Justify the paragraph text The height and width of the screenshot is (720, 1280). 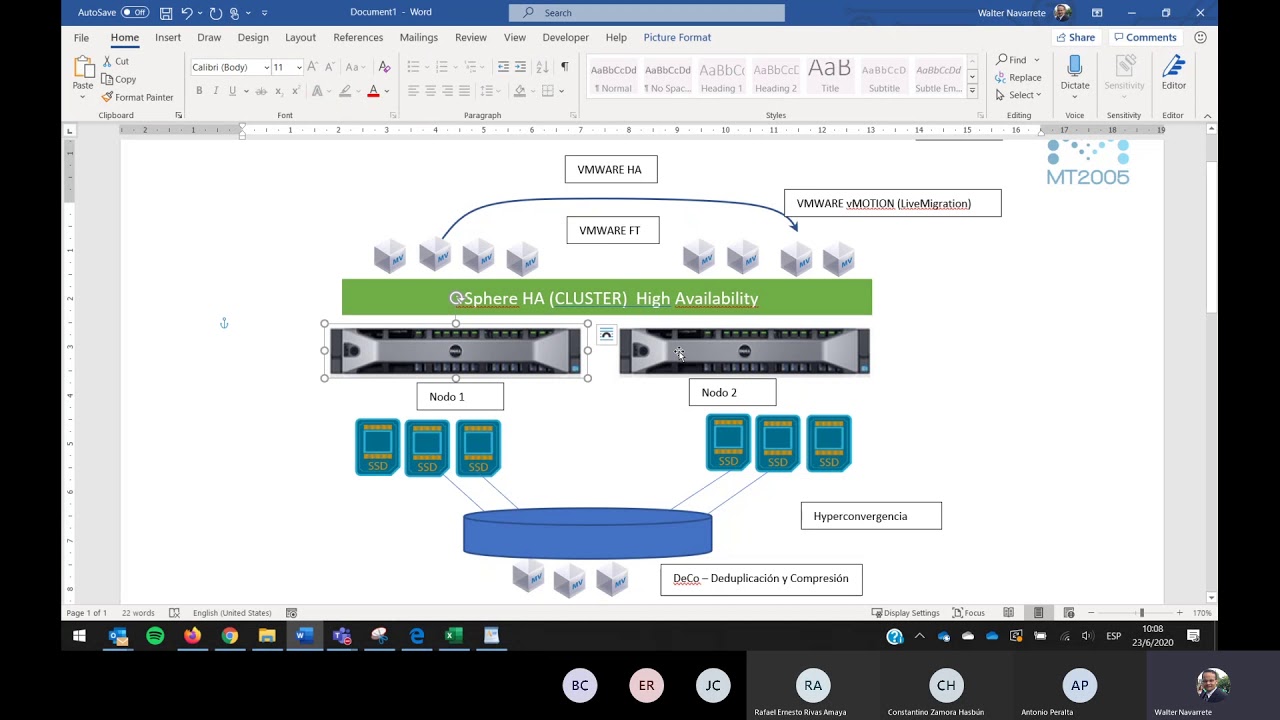click(464, 91)
